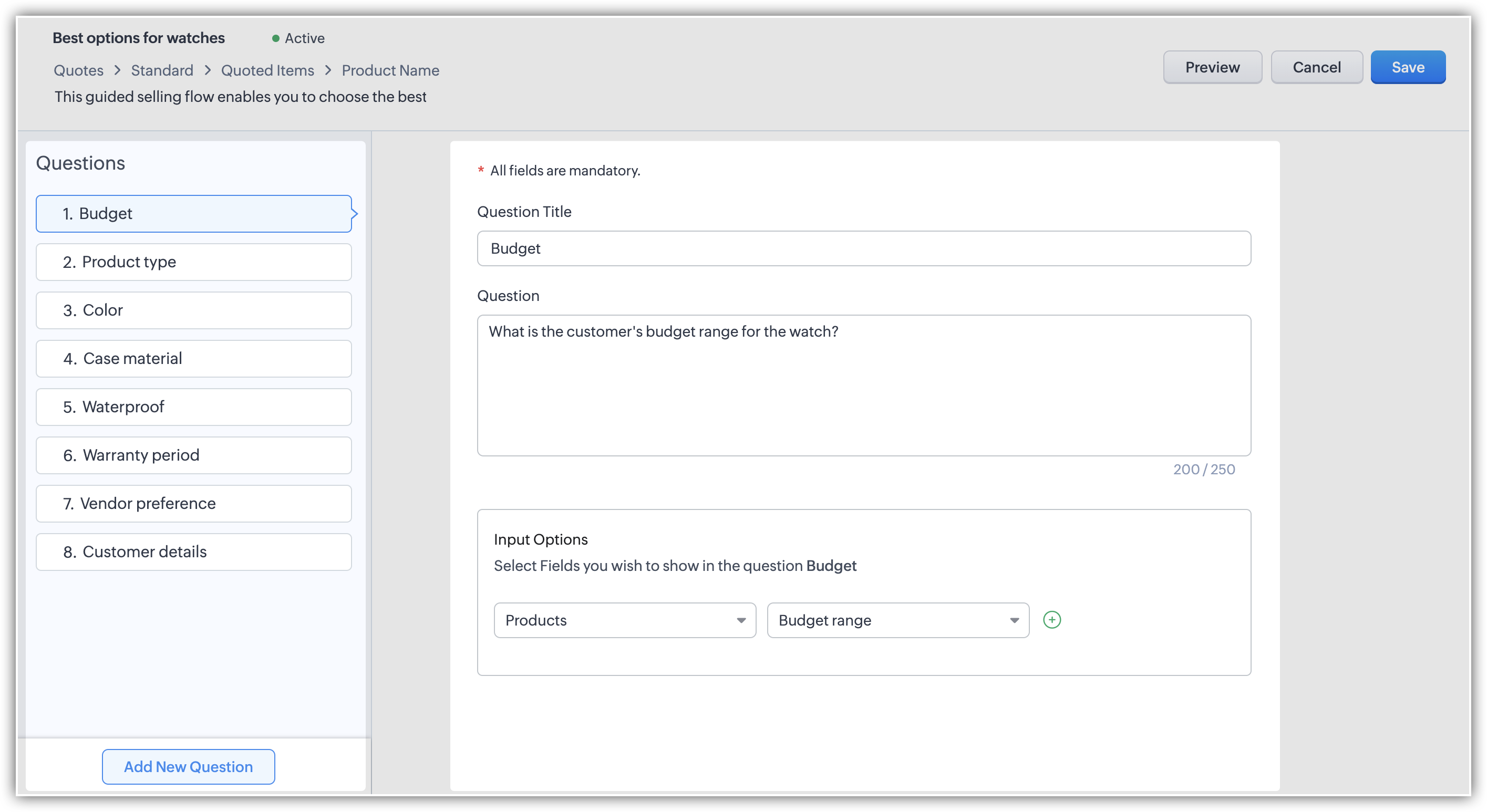Open the Case material question

click(x=193, y=358)
